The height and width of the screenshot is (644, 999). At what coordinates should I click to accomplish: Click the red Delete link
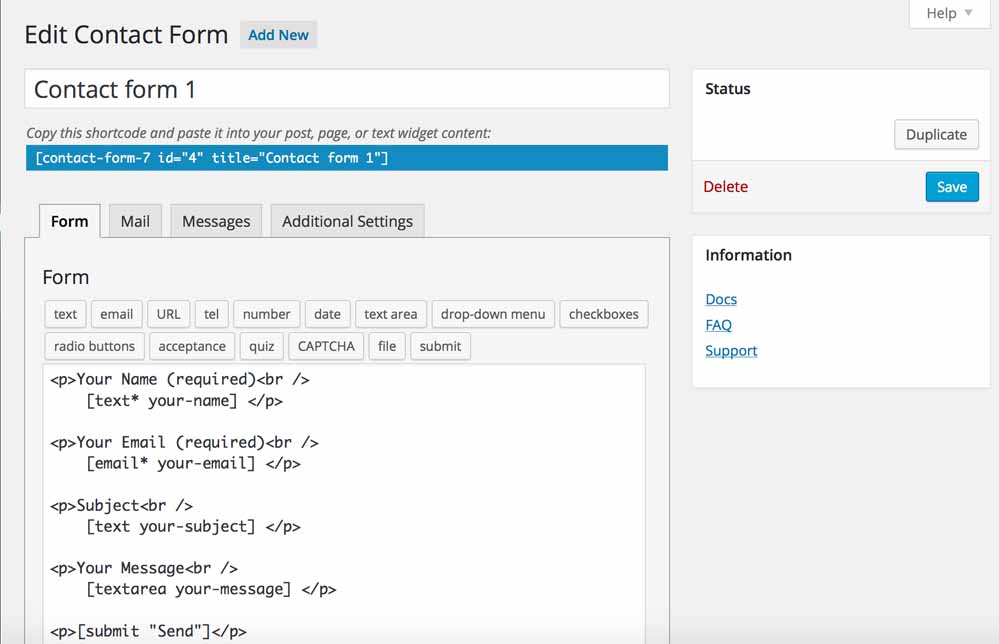[x=726, y=187]
